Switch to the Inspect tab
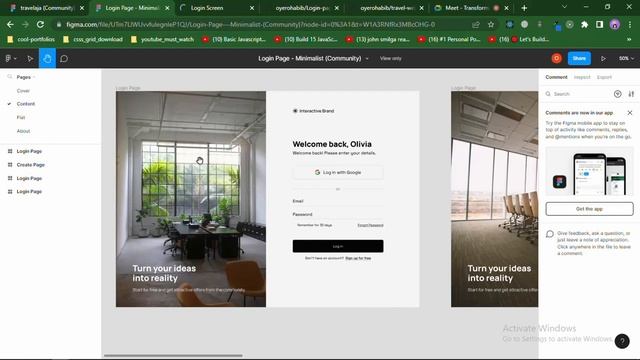This screenshot has width=640, height=360. pos(582,77)
